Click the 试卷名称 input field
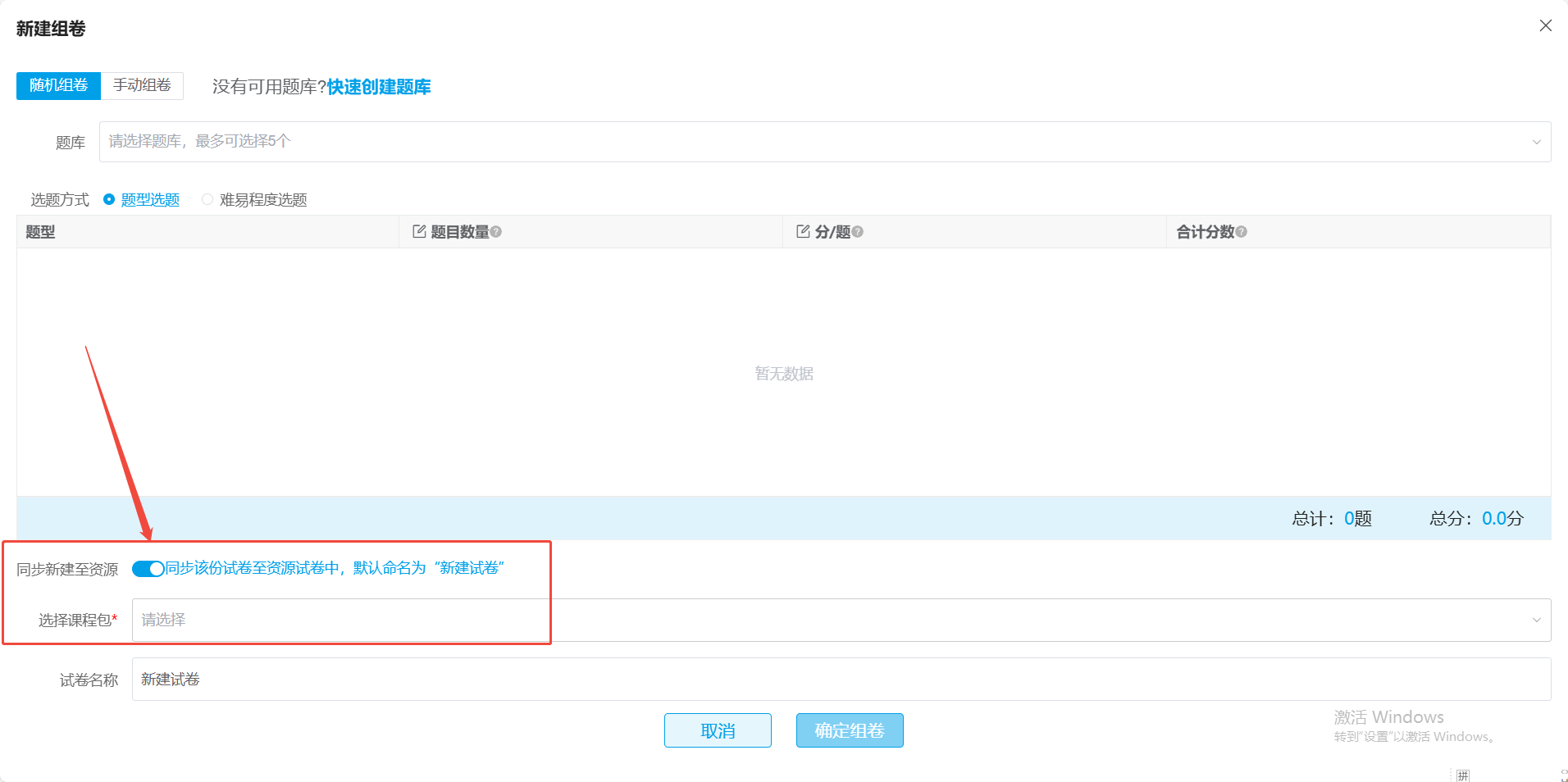Viewport: 1568px width, 782px height. point(841,679)
